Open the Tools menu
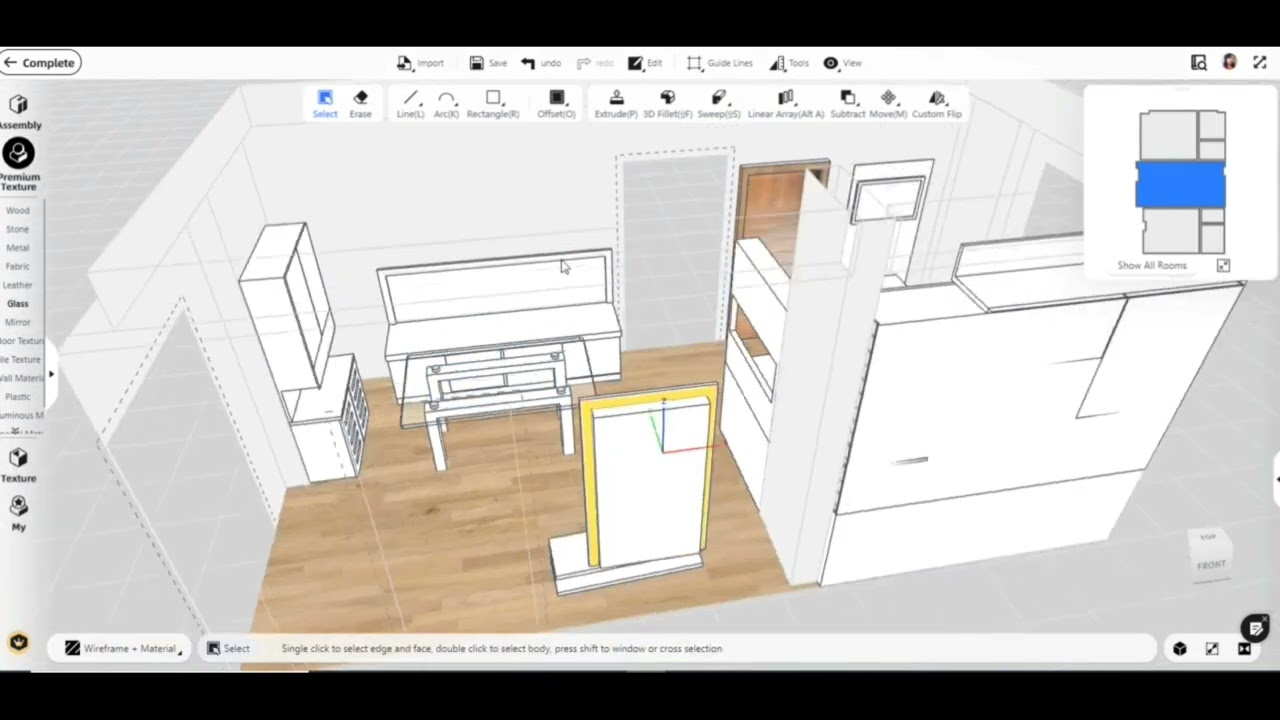This screenshot has width=1280, height=720. (789, 63)
